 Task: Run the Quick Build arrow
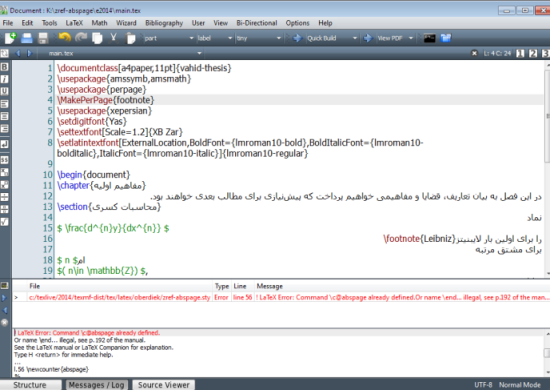click(x=297, y=38)
